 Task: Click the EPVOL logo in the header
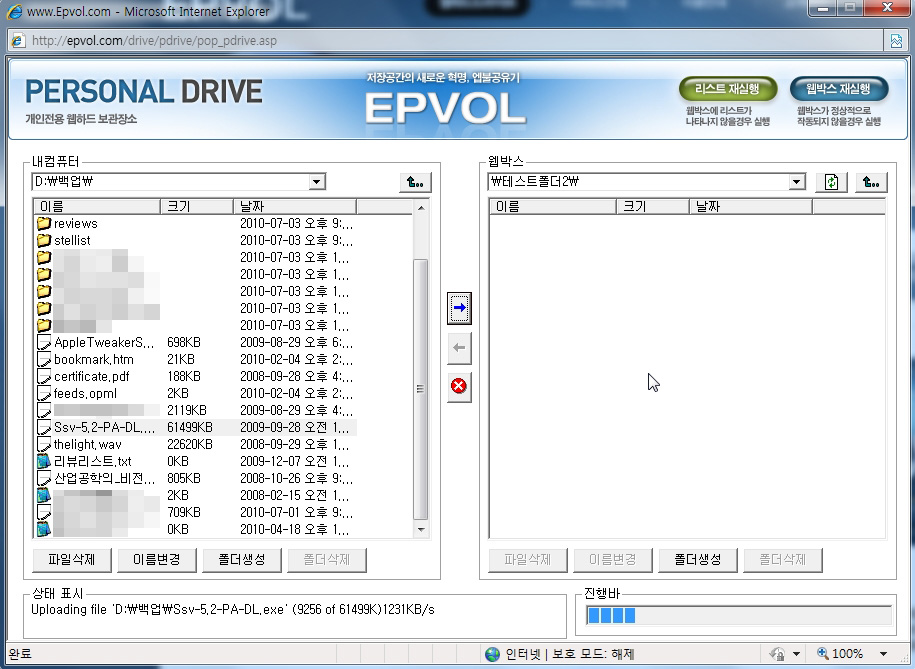click(x=445, y=109)
